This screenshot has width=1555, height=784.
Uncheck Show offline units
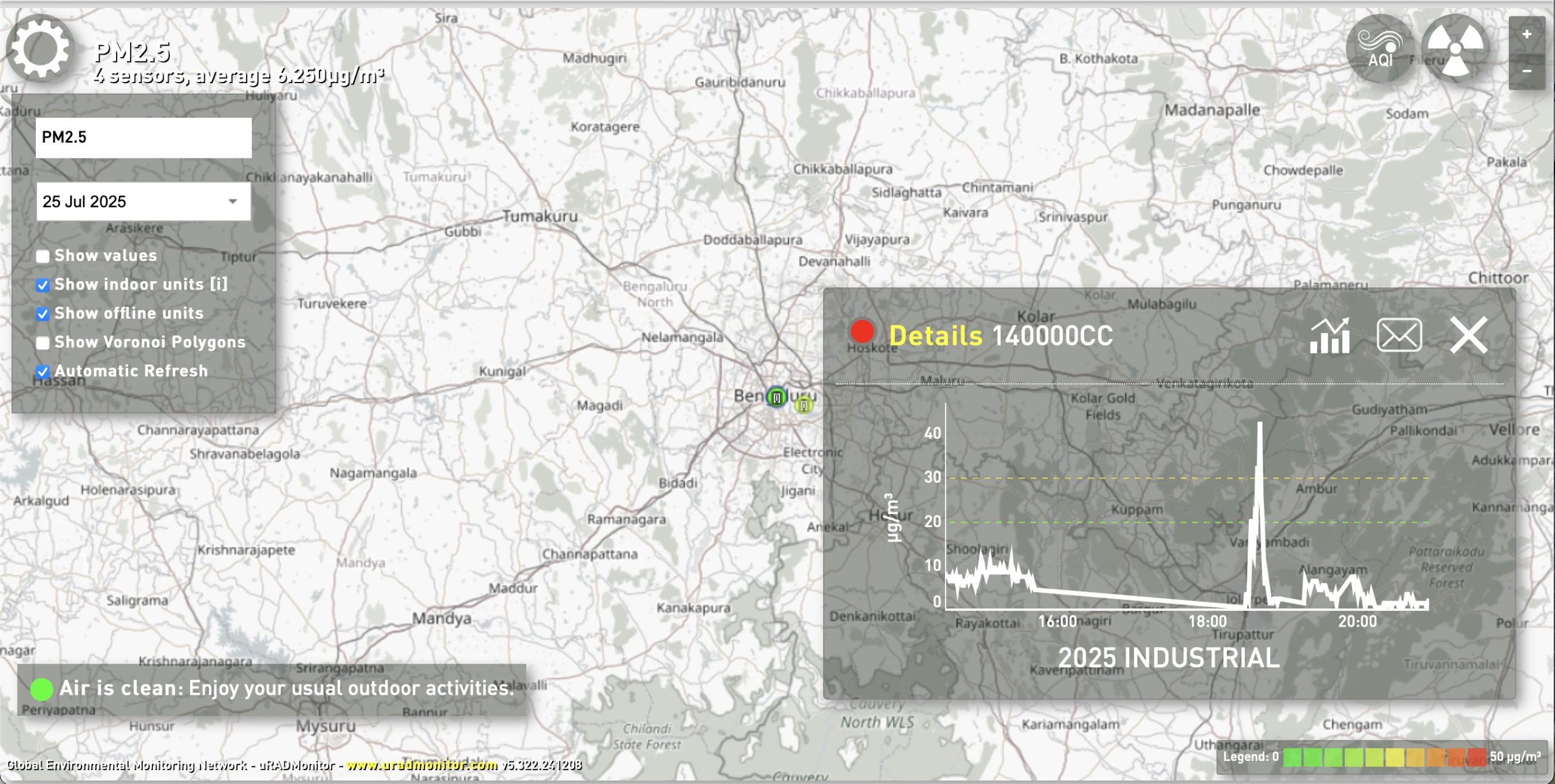[43, 314]
